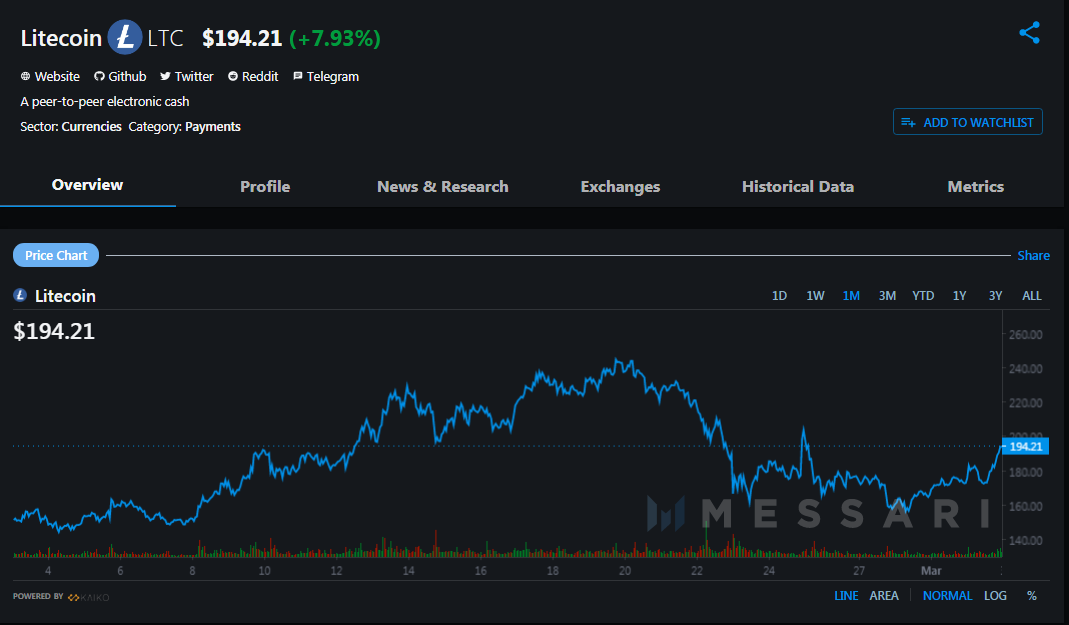
Task: Click the Price Chart pill label
Action: [56, 256]
